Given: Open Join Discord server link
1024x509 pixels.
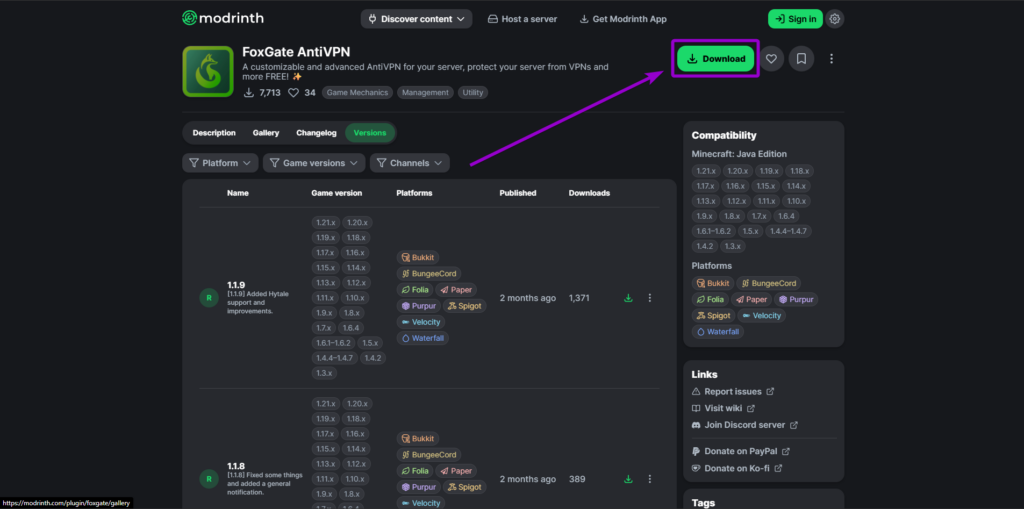Looking at the screenshot, I should click(744, 425).
